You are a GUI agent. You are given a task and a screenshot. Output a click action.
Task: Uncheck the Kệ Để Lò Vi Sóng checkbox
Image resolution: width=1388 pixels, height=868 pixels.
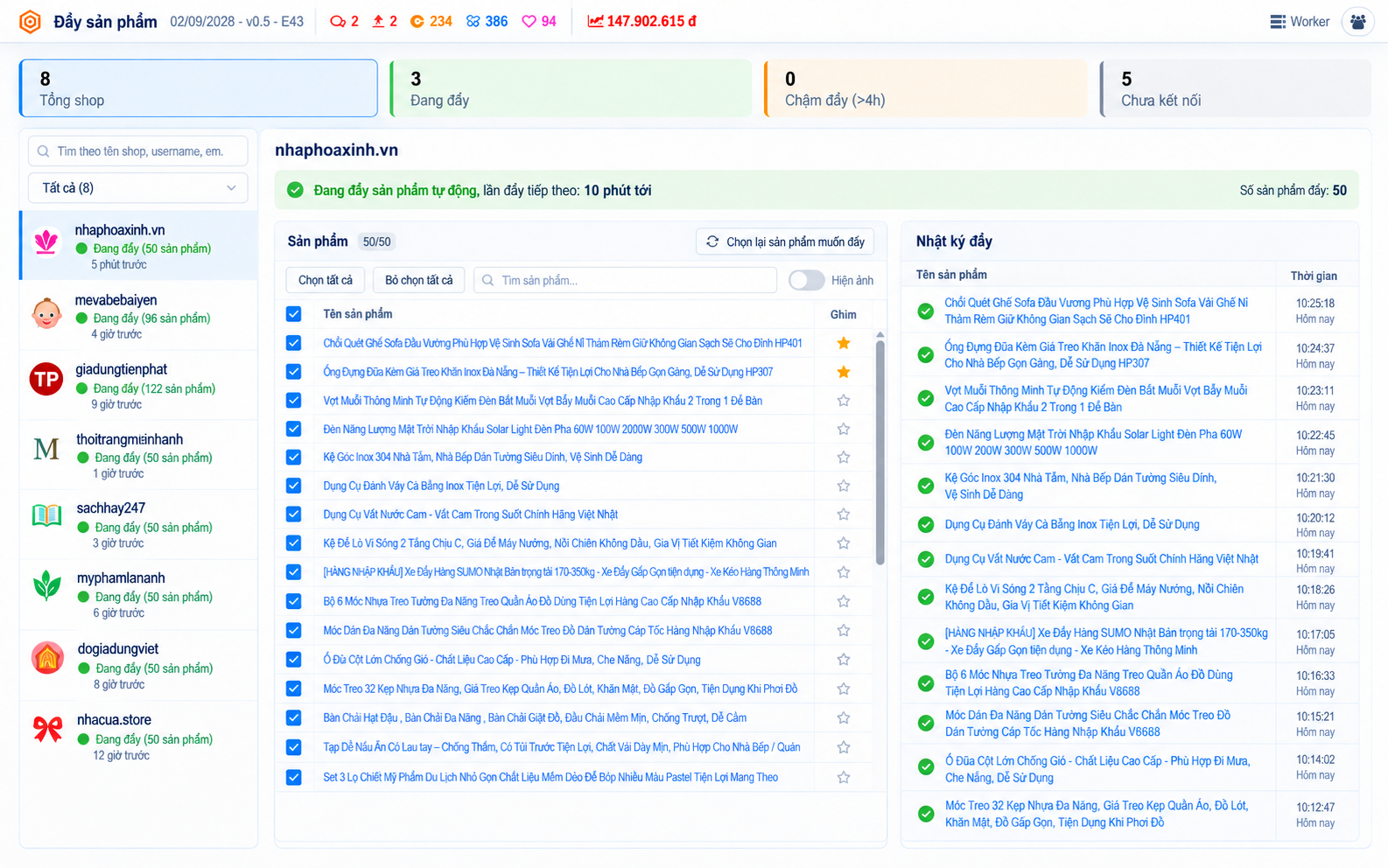tap(294, 543)
